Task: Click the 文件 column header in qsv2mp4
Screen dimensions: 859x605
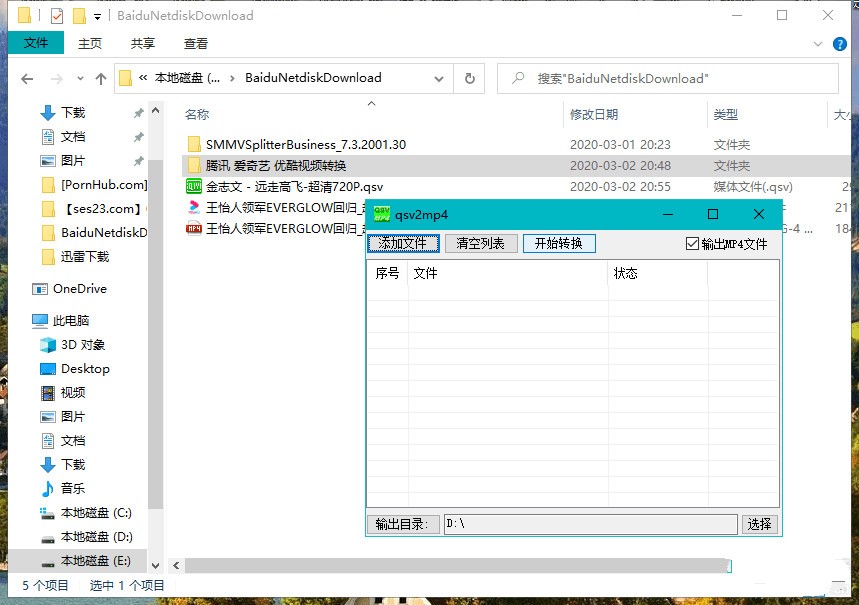Action: [x=508, y=273]
